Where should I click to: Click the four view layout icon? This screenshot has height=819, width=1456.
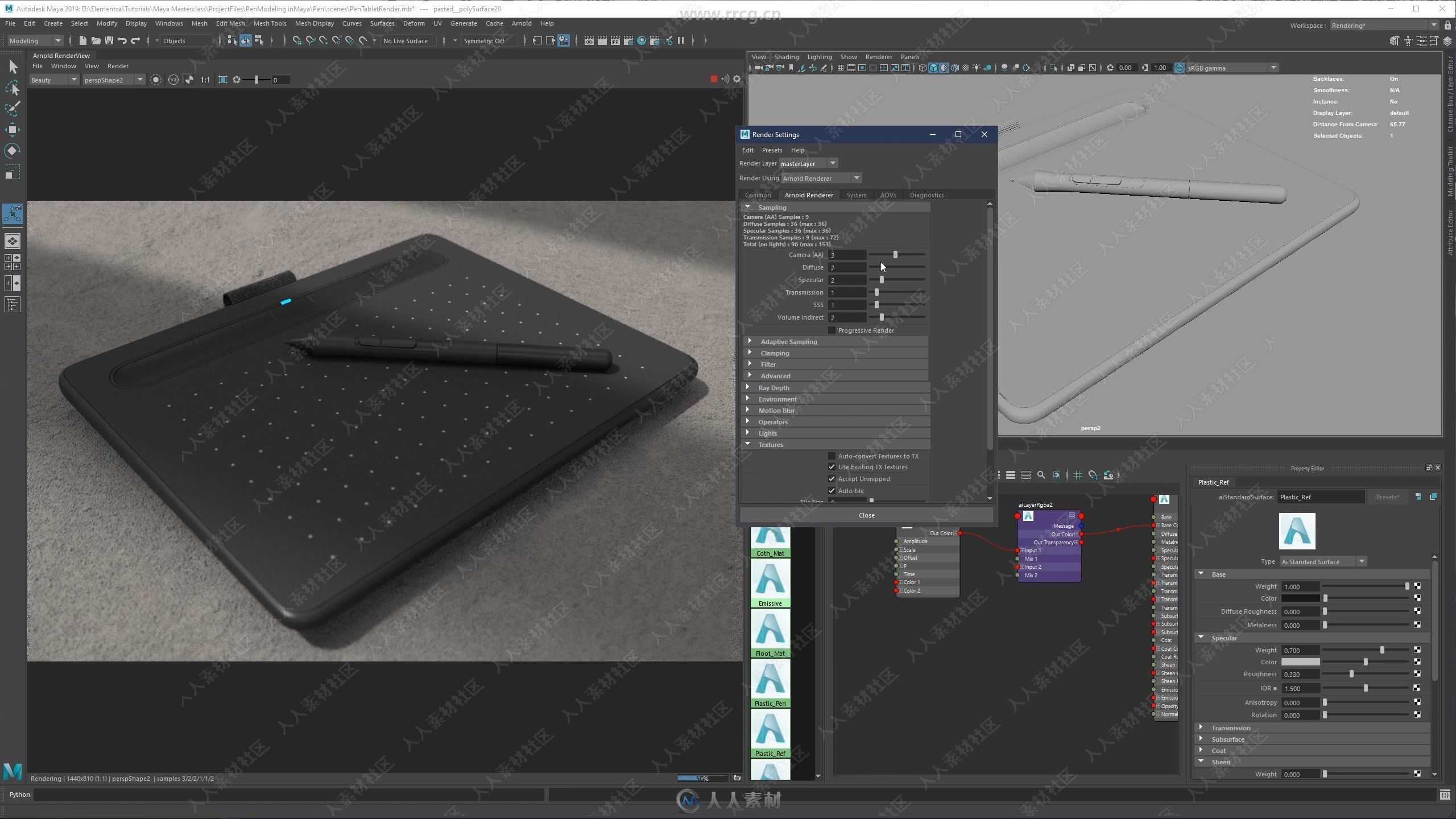coord(13,262)
